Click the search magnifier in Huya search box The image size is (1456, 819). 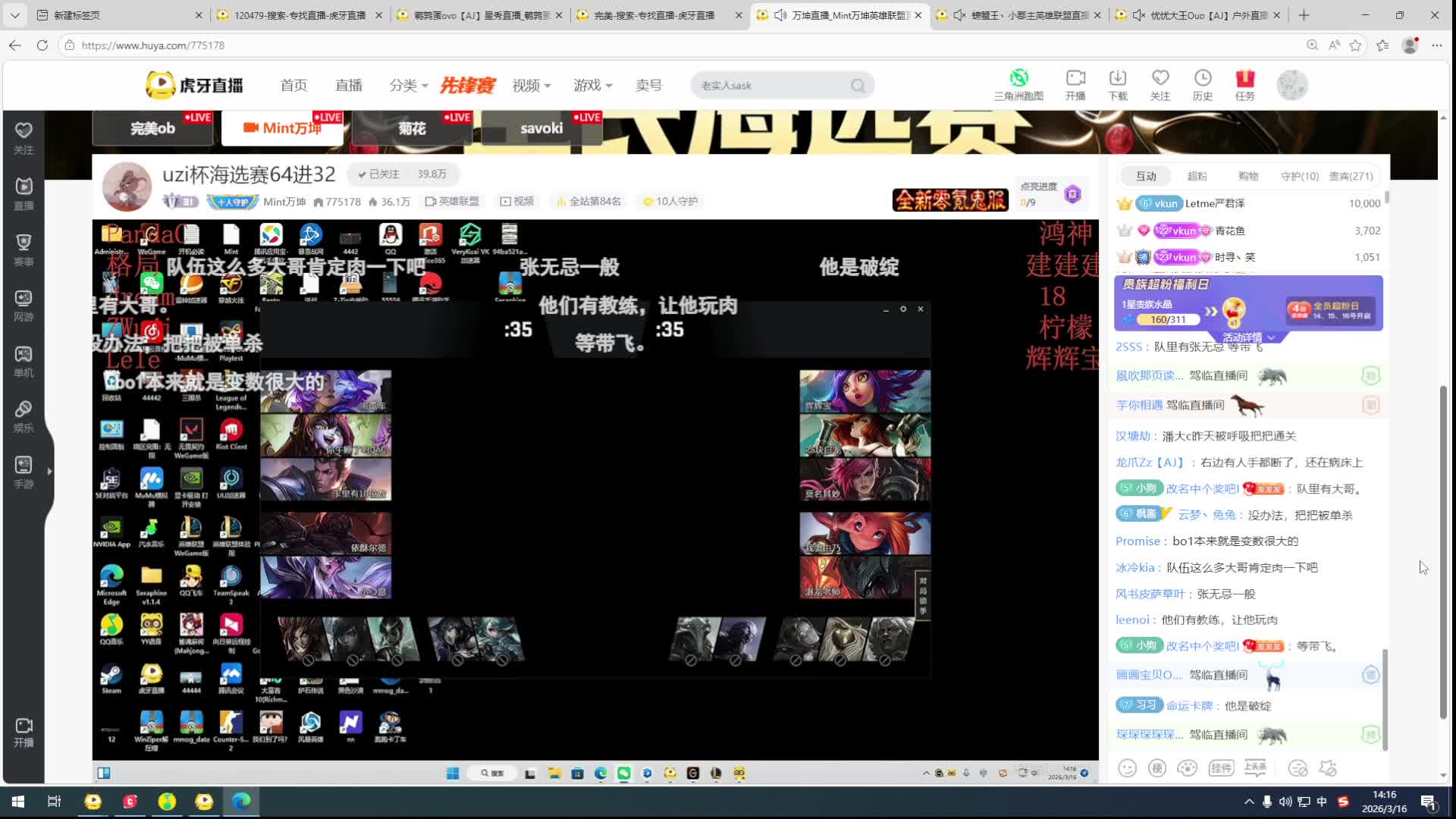coord(858,86)
